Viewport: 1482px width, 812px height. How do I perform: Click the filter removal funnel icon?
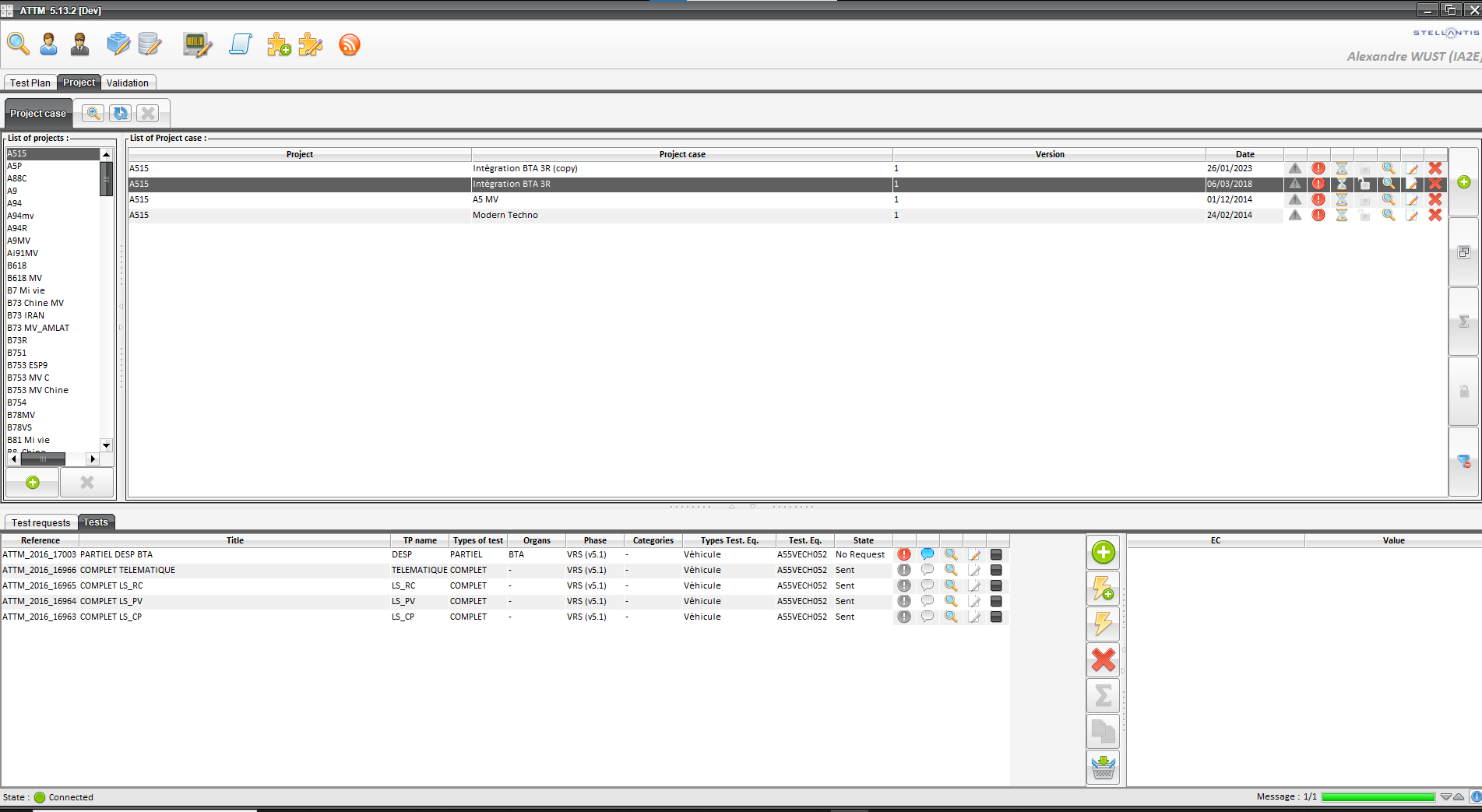[1463, 461]
